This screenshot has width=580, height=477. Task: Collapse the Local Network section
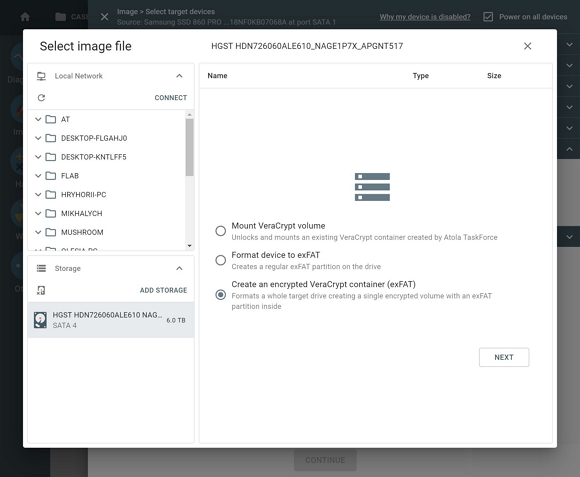coord(179,76)
